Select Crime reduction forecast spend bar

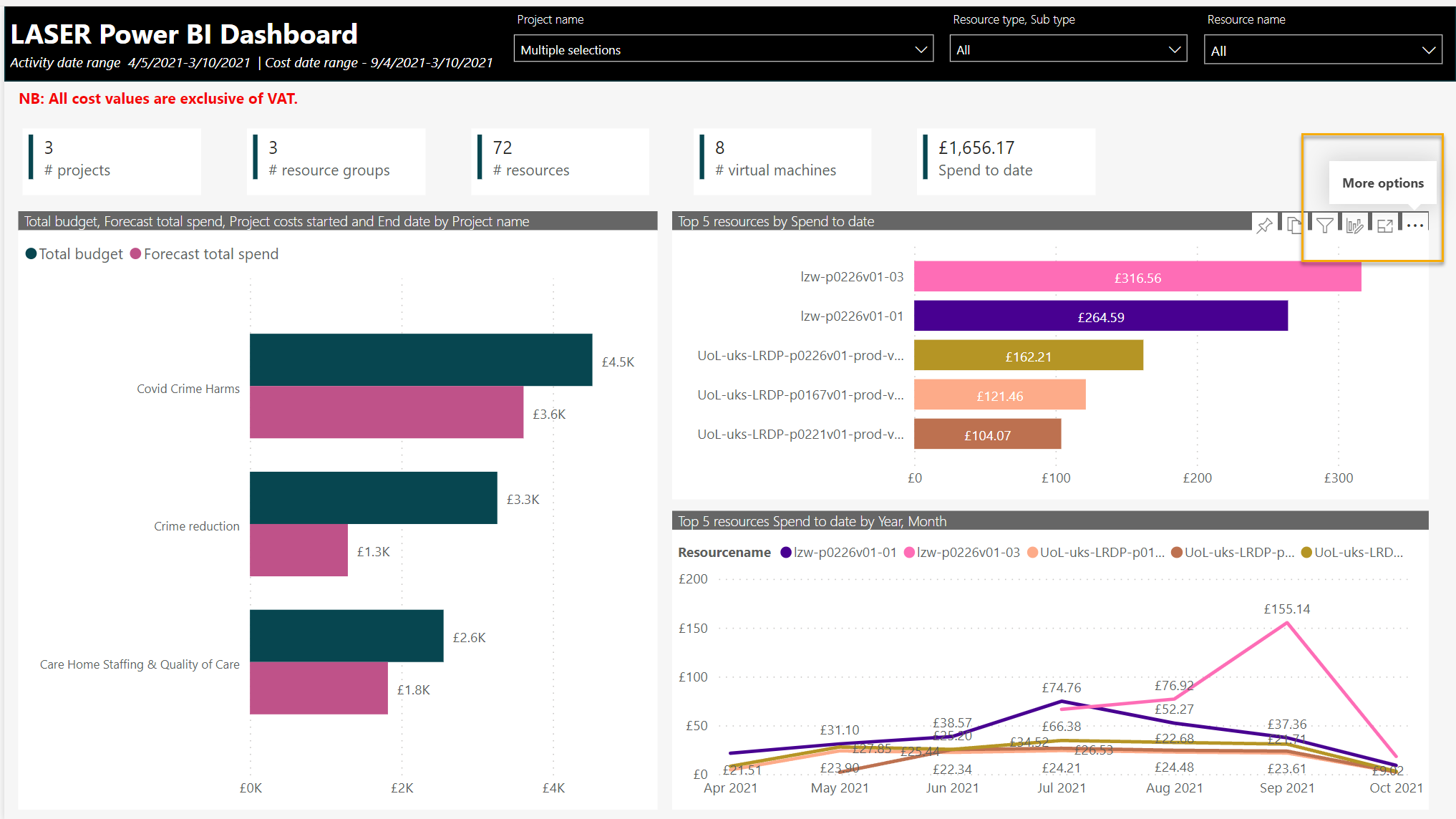coord(299,550)
